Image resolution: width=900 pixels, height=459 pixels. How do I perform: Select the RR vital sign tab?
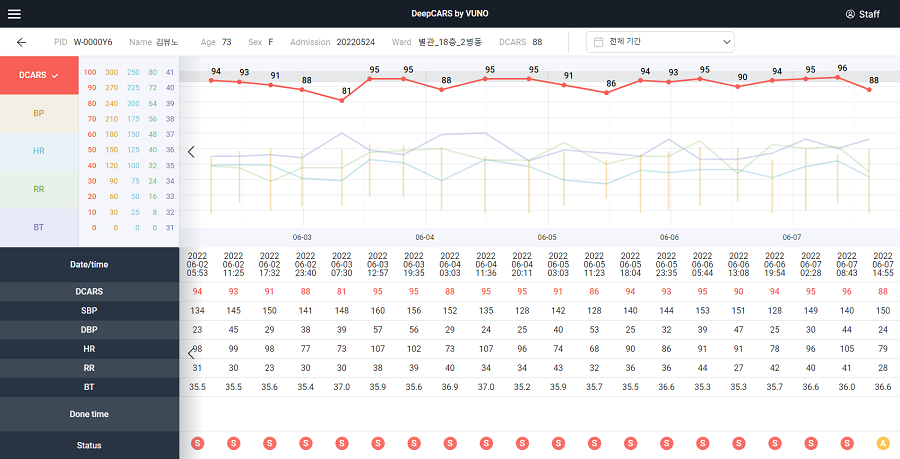pos(39,189)
